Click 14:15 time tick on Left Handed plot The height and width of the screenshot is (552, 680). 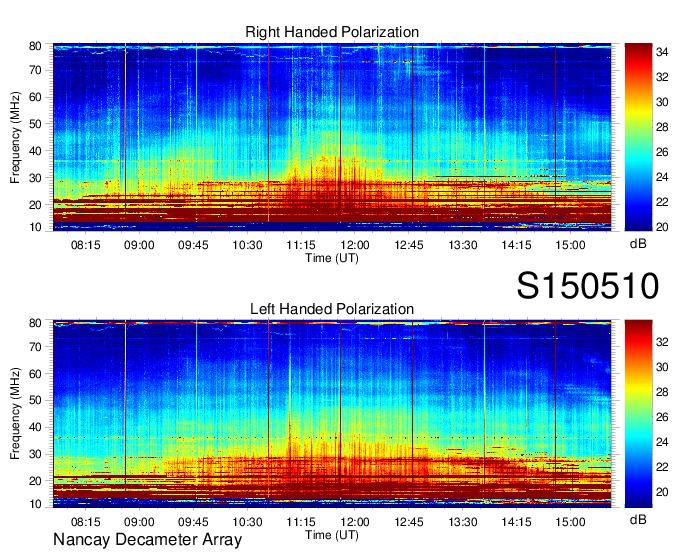click(x=517, y=522)
